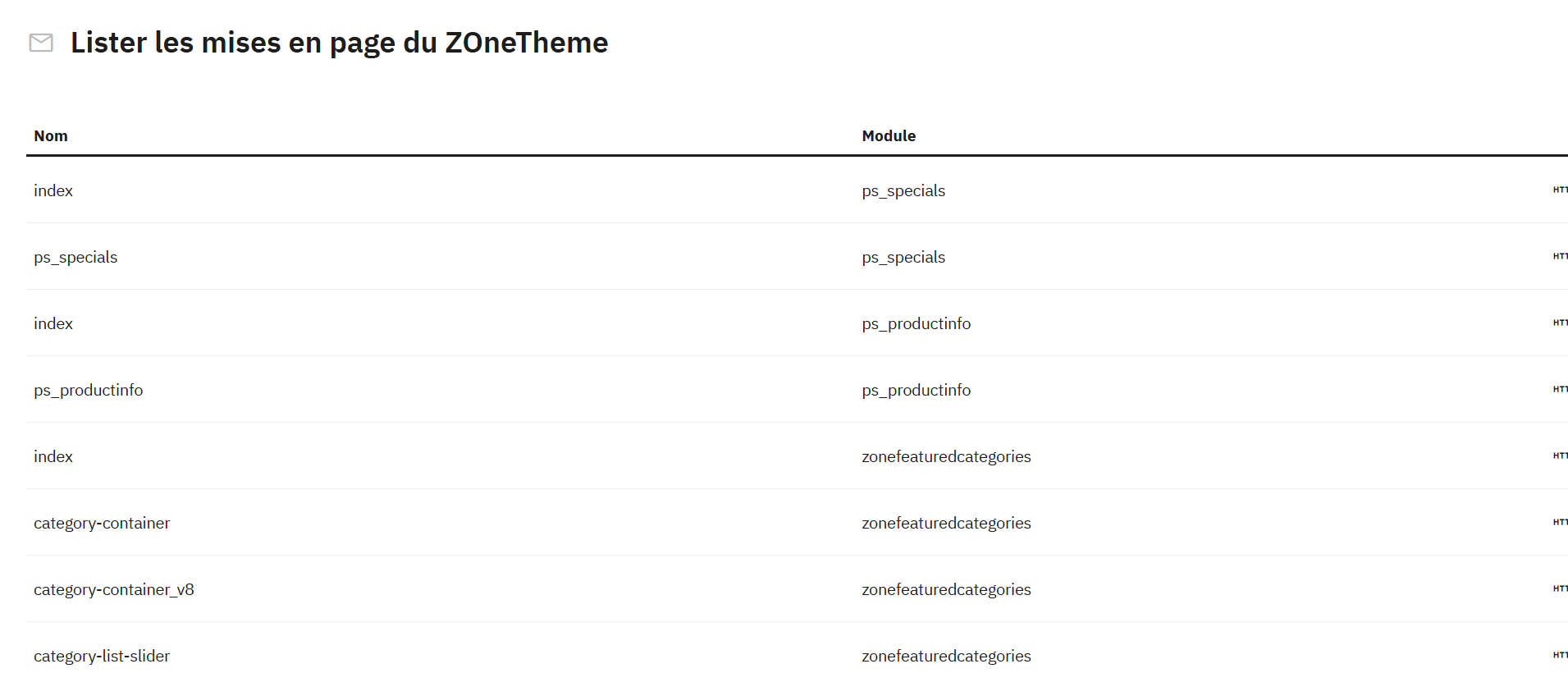Click the Module column header

889,136
